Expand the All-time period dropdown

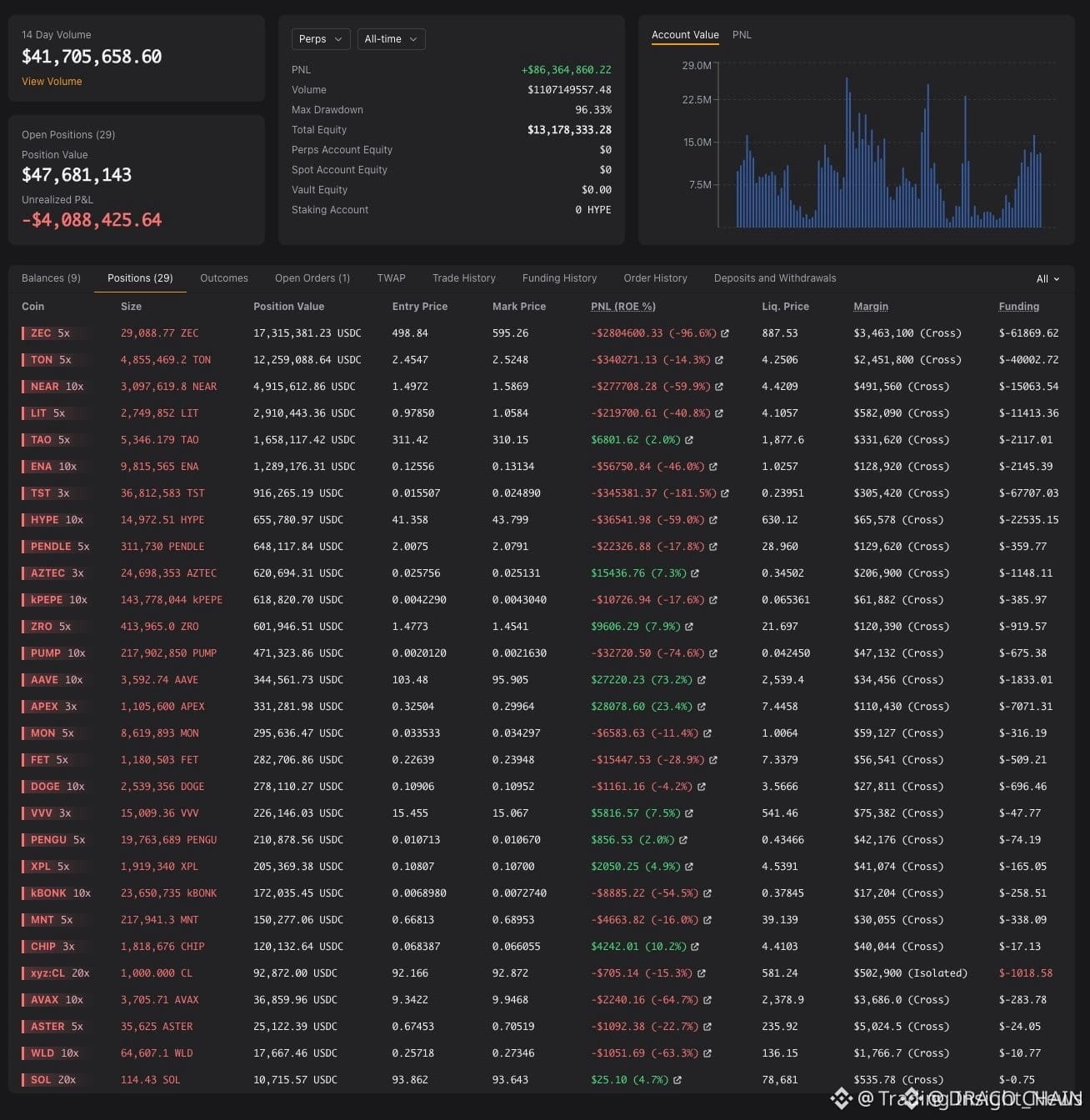tap(392, 39)
